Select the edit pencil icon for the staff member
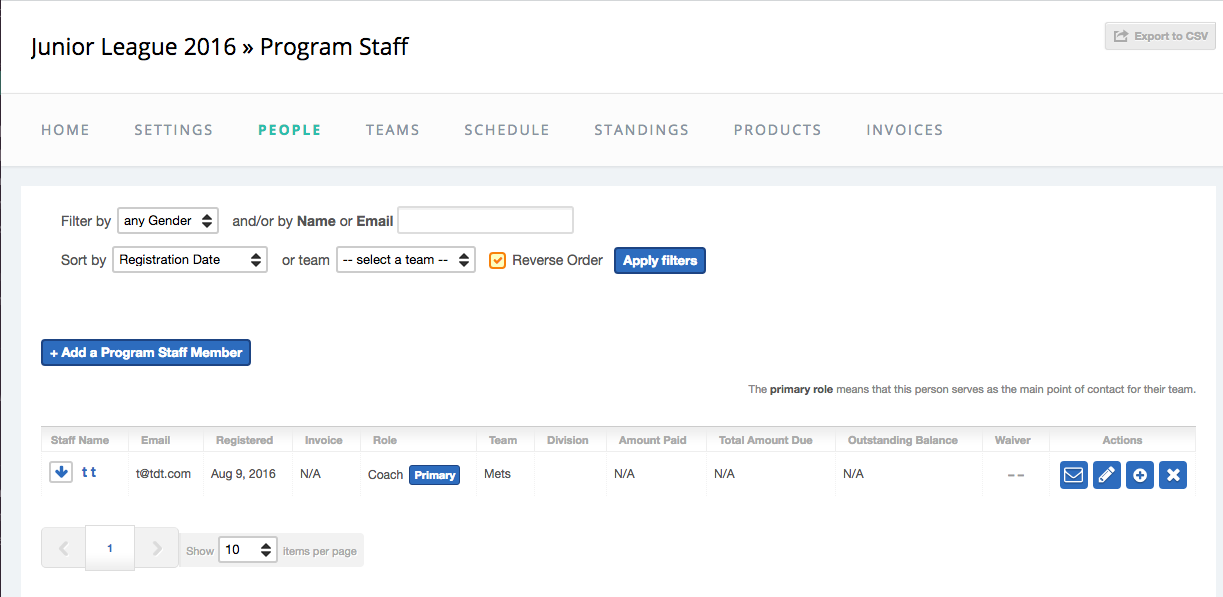 [x=1106, y=475]
